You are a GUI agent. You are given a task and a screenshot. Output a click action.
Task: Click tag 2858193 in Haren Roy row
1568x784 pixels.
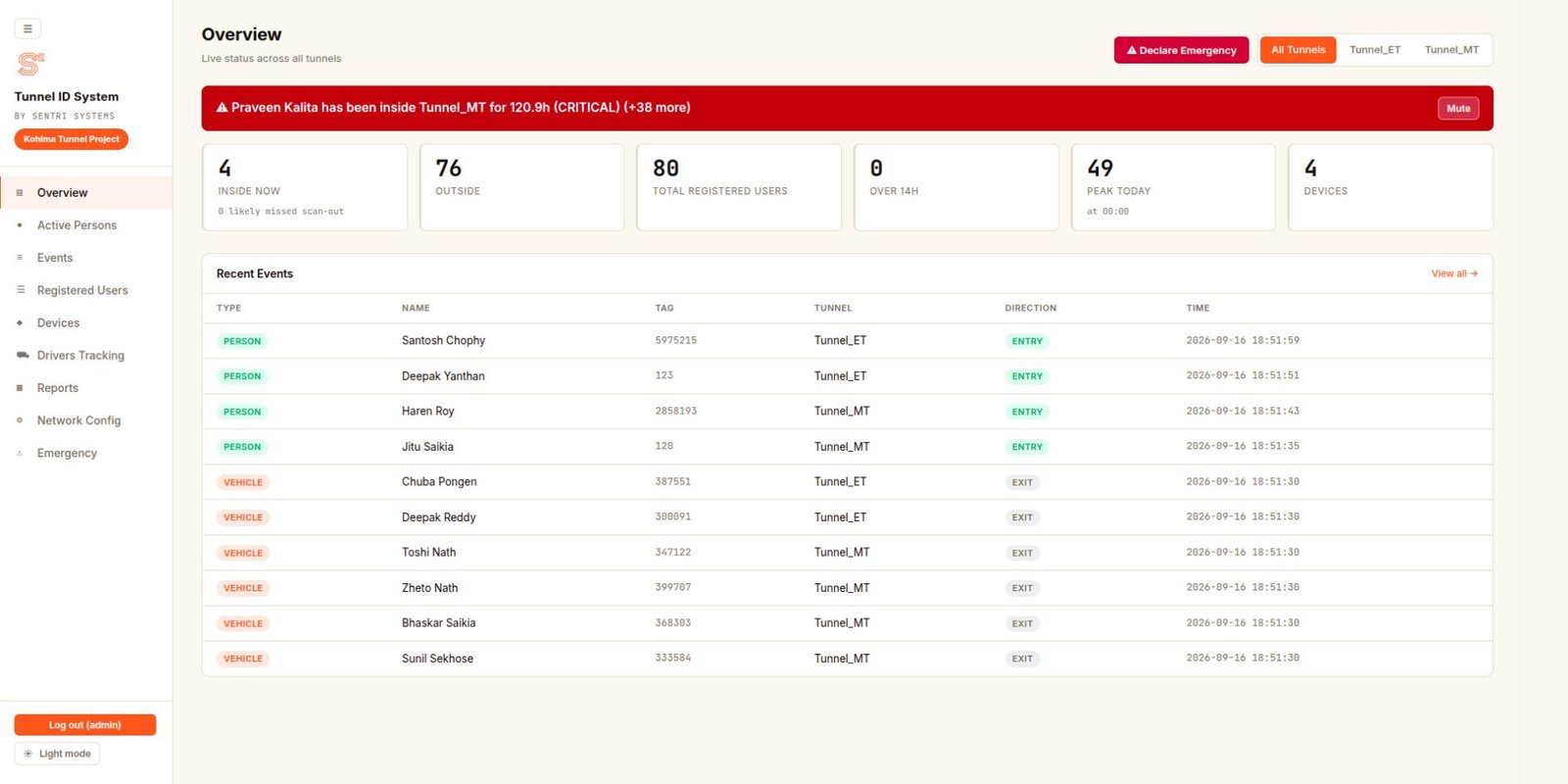pos(676,412)
